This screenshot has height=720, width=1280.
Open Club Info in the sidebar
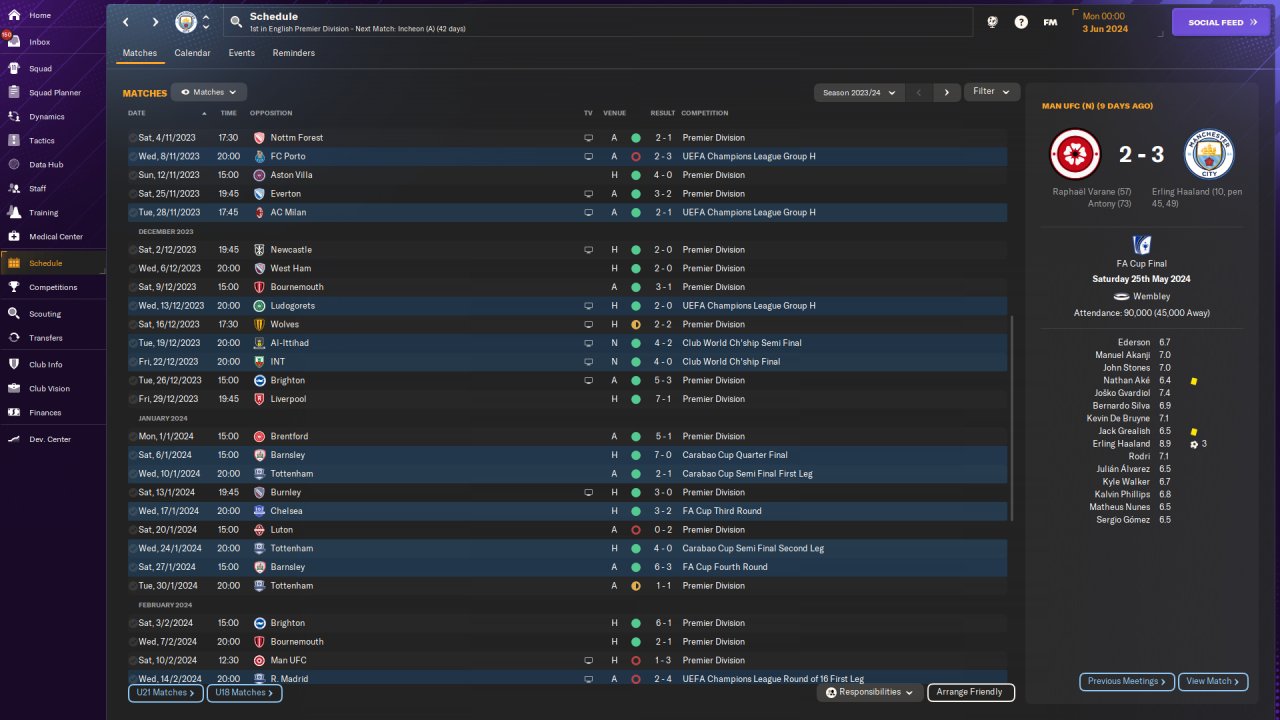point(45,364)
